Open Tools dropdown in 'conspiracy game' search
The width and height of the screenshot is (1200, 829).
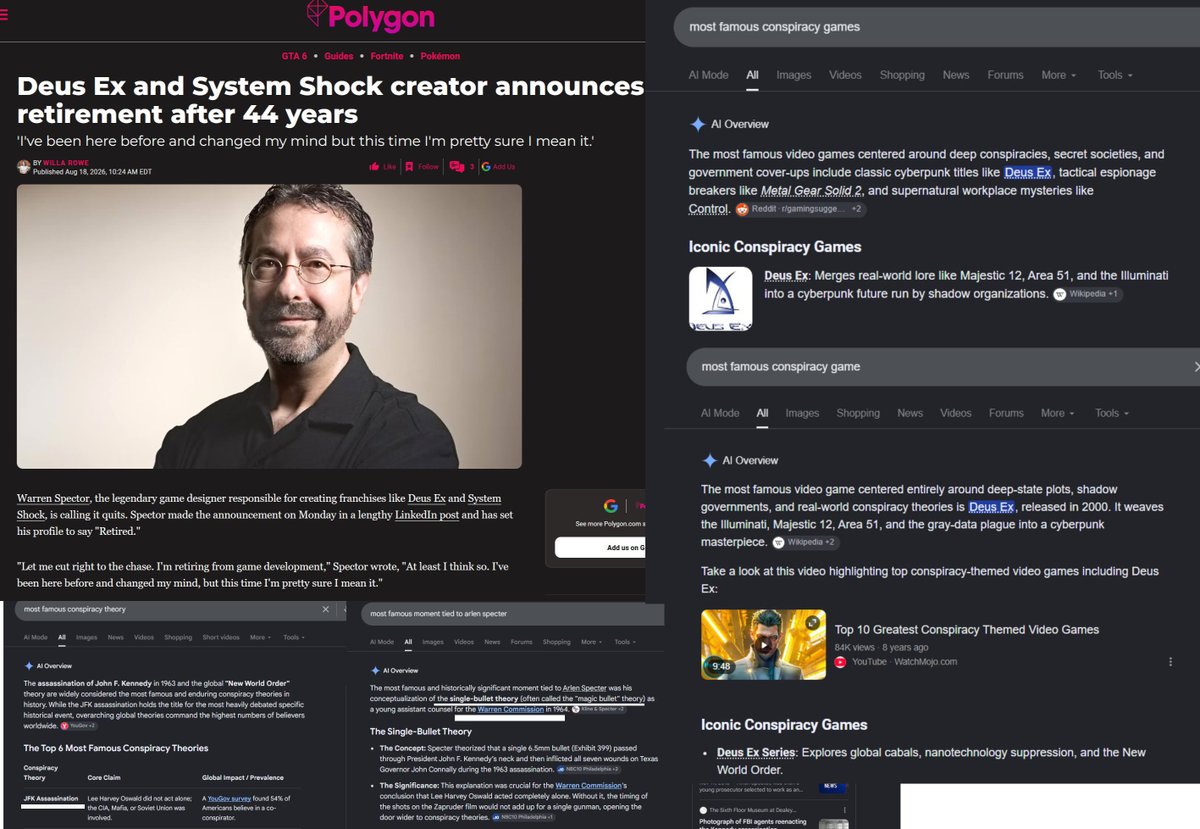[x=1112, y=413]
